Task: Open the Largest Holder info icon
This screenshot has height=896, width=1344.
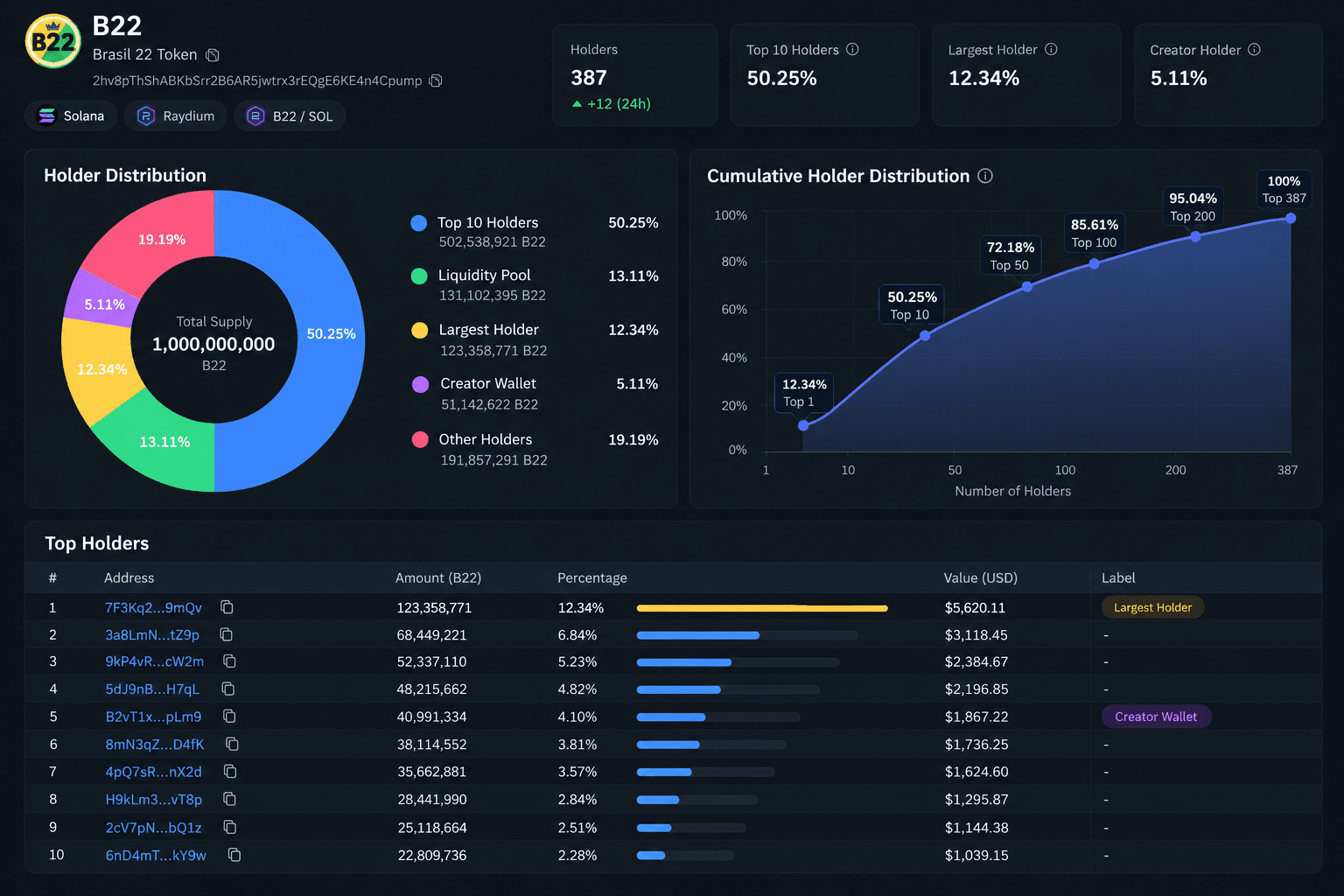Action: (x=1051, y=50)
